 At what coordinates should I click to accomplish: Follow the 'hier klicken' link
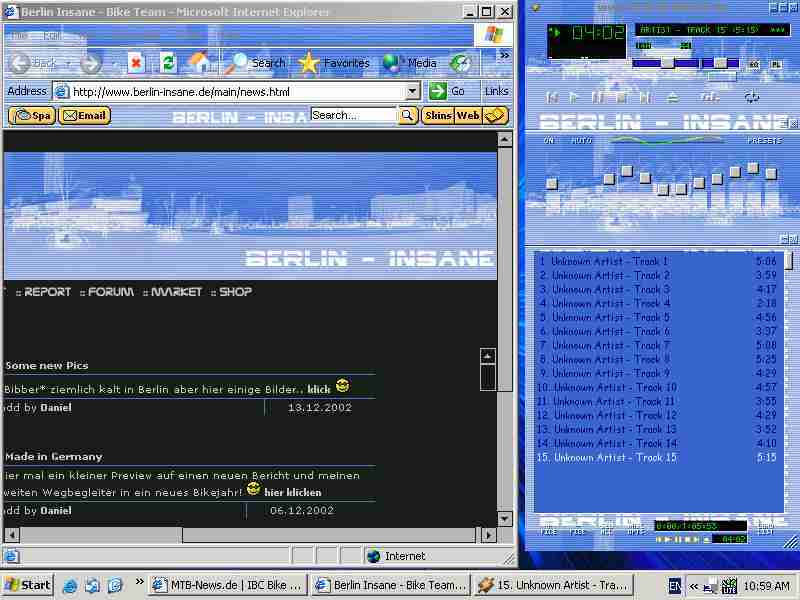pos(293,492)
